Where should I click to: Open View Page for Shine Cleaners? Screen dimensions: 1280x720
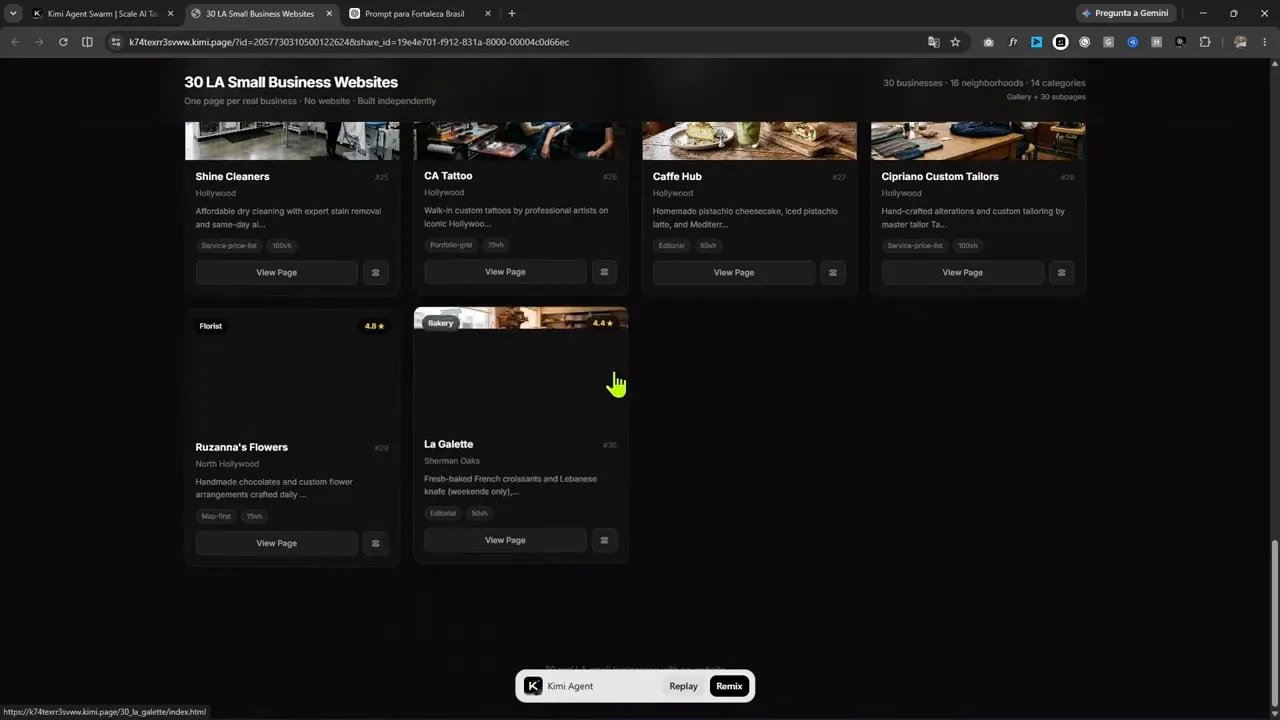tap(276, 272)
